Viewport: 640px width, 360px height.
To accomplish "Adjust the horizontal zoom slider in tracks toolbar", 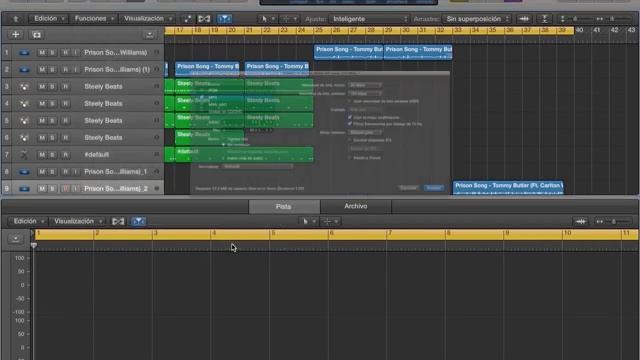I will pyautogui.click(x=613, y=19).
